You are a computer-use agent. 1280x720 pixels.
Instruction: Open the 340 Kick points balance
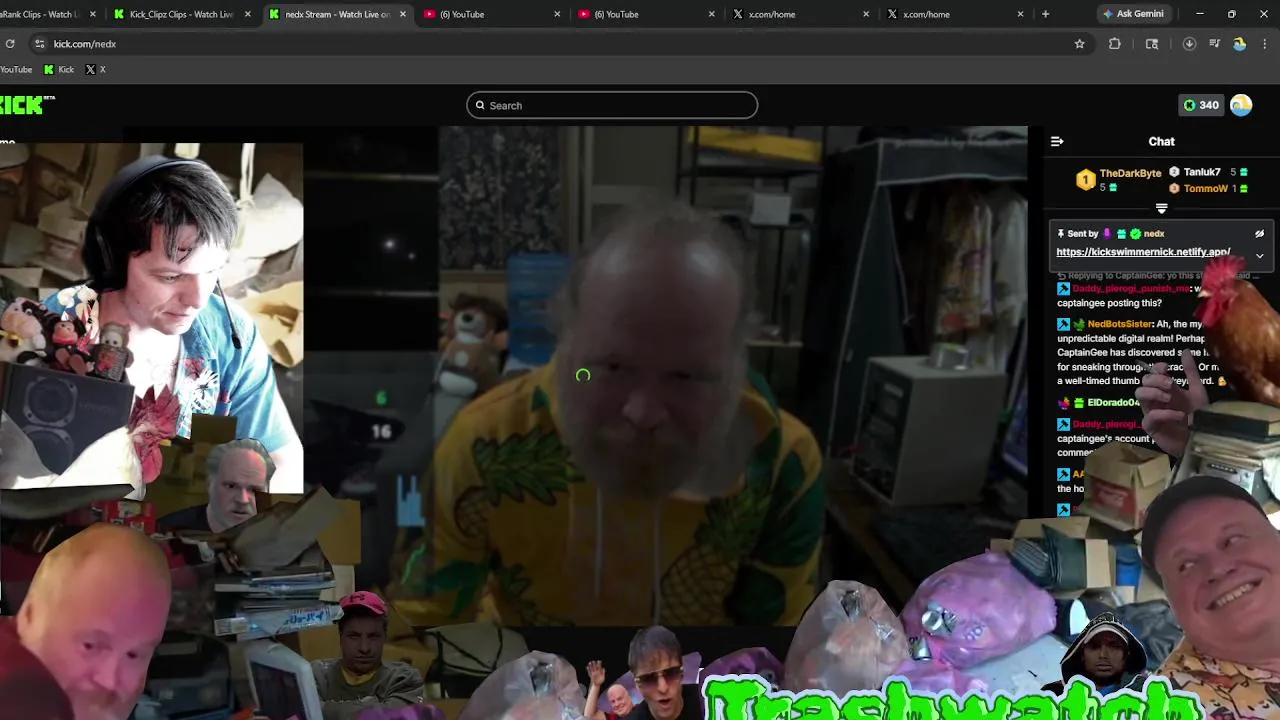tap(1201, 105)
